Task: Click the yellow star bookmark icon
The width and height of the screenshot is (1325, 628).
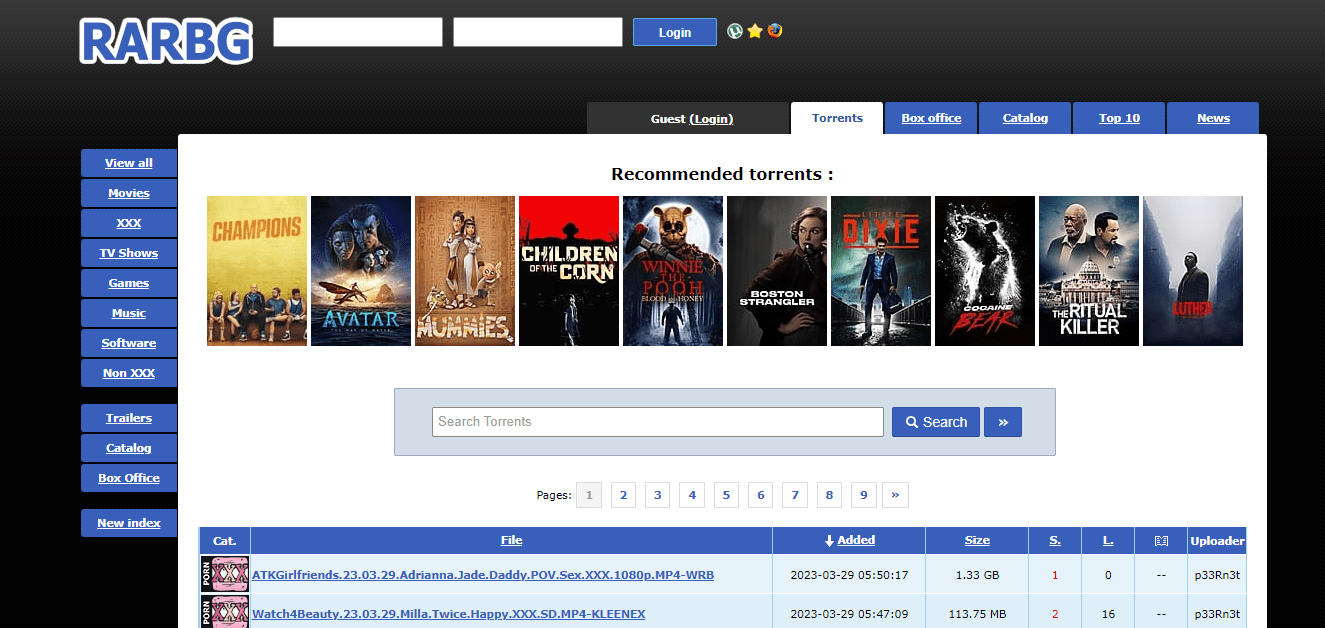Action: pyautogui.click(x=755, y=31)
